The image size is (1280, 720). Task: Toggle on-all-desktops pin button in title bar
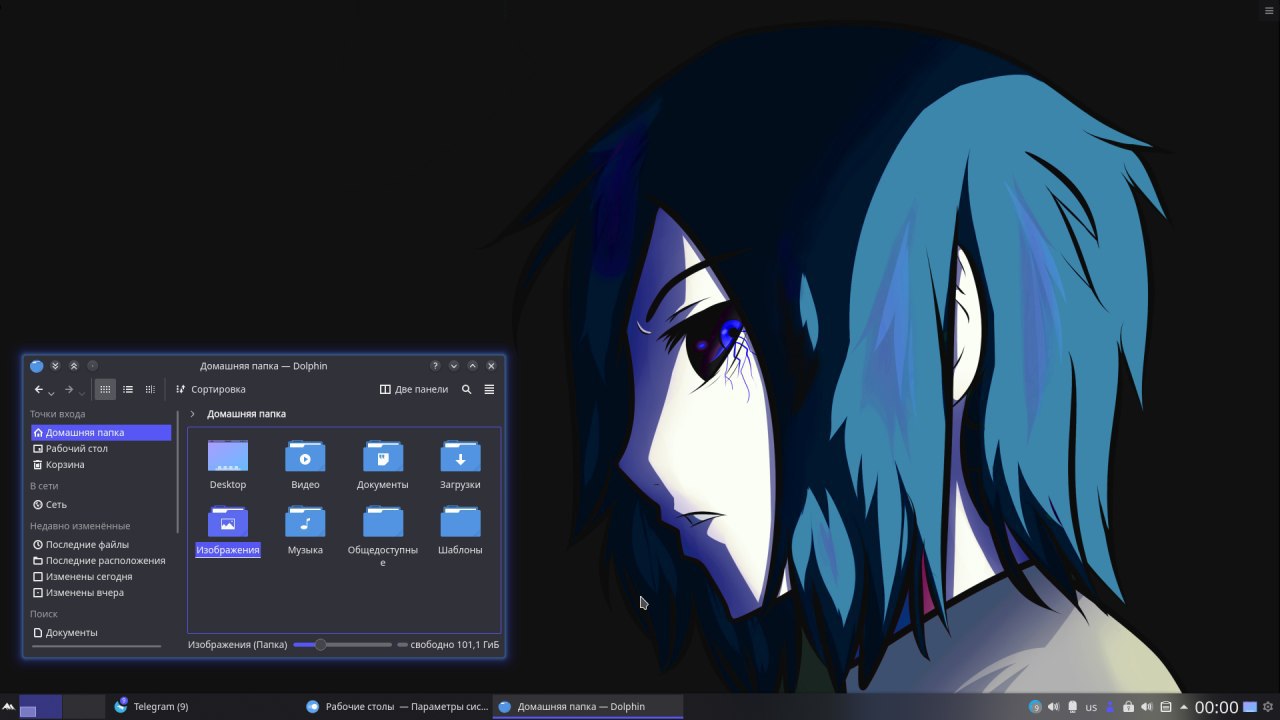point(92,366)
